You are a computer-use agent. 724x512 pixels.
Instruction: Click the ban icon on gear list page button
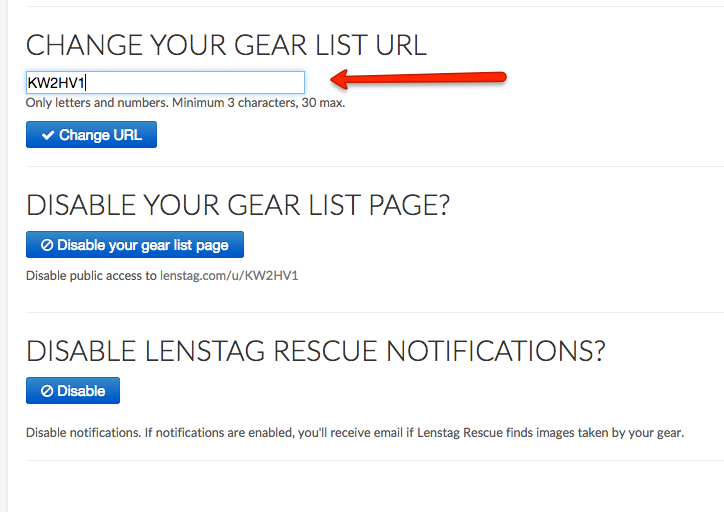[46, 245]
